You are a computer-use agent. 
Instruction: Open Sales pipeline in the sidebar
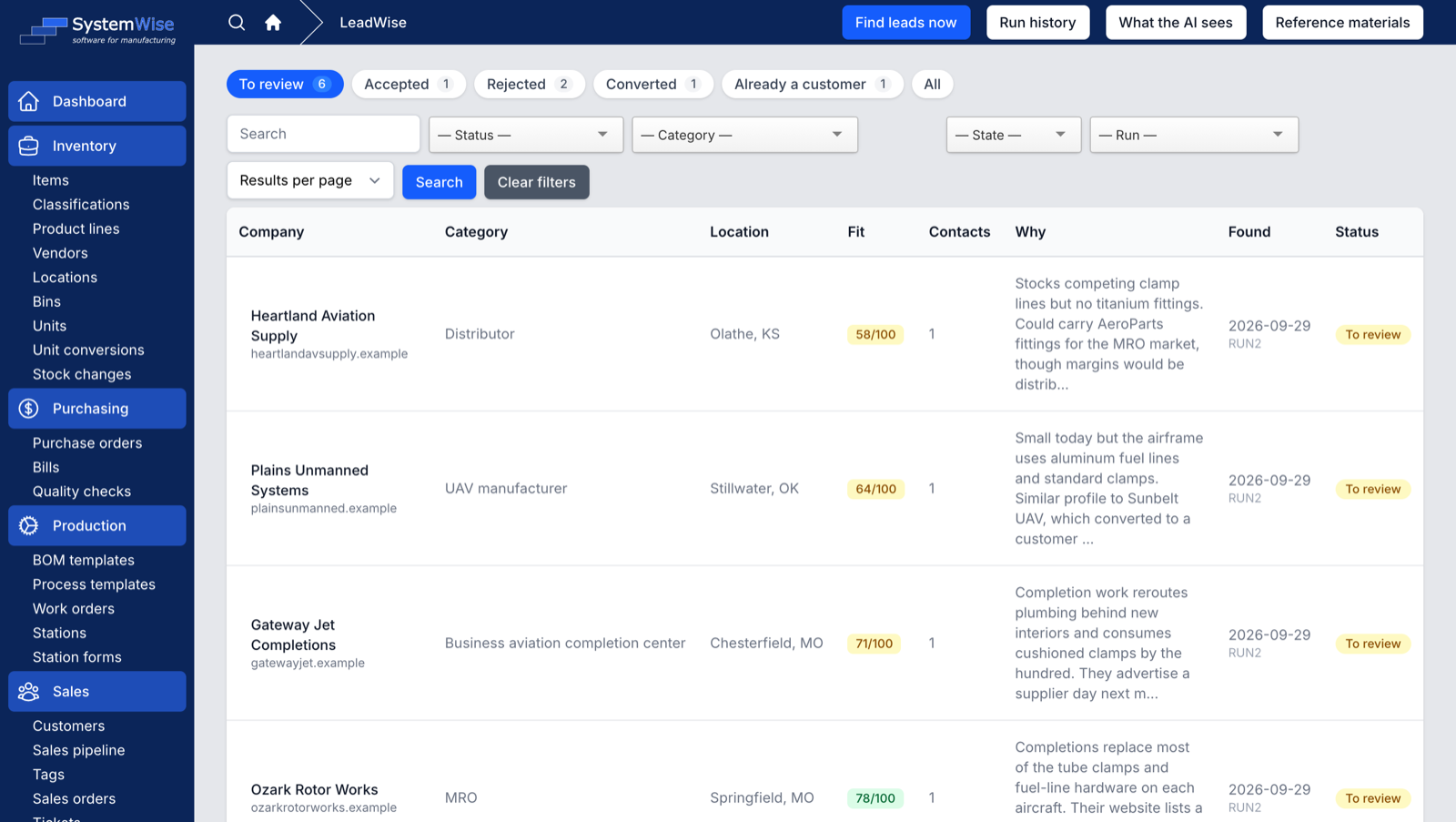pyautogui.click(x=79, y=750)
